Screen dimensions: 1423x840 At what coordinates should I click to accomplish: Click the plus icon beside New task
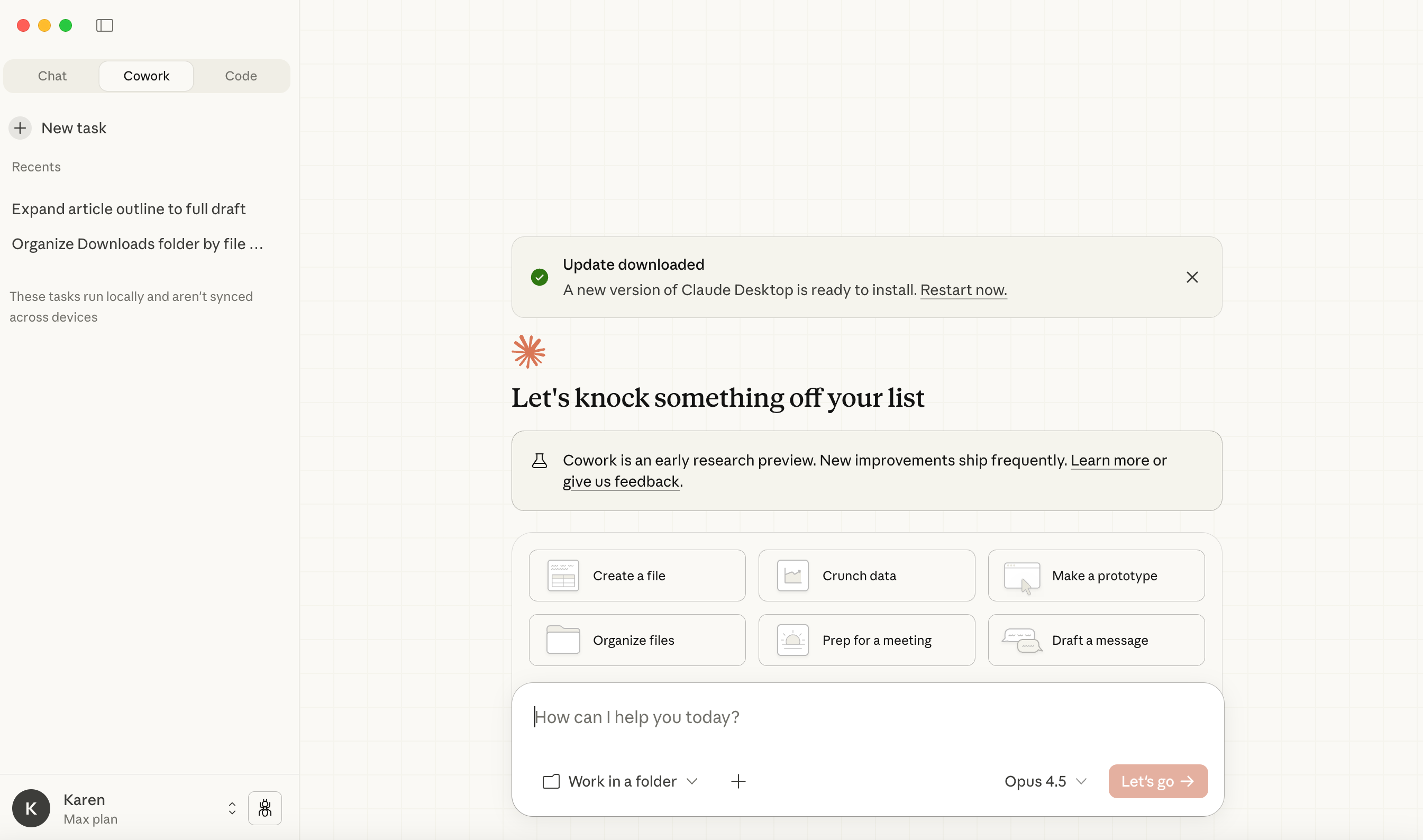click(x=21, y=128)
